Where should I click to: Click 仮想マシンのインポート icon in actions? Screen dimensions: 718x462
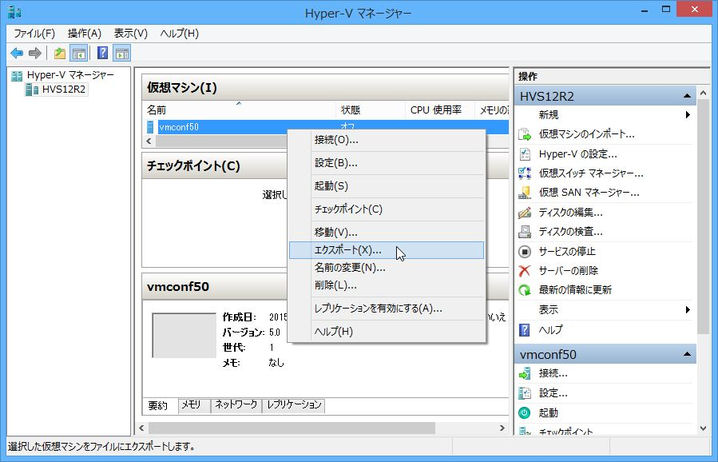[x=524, y=134]
